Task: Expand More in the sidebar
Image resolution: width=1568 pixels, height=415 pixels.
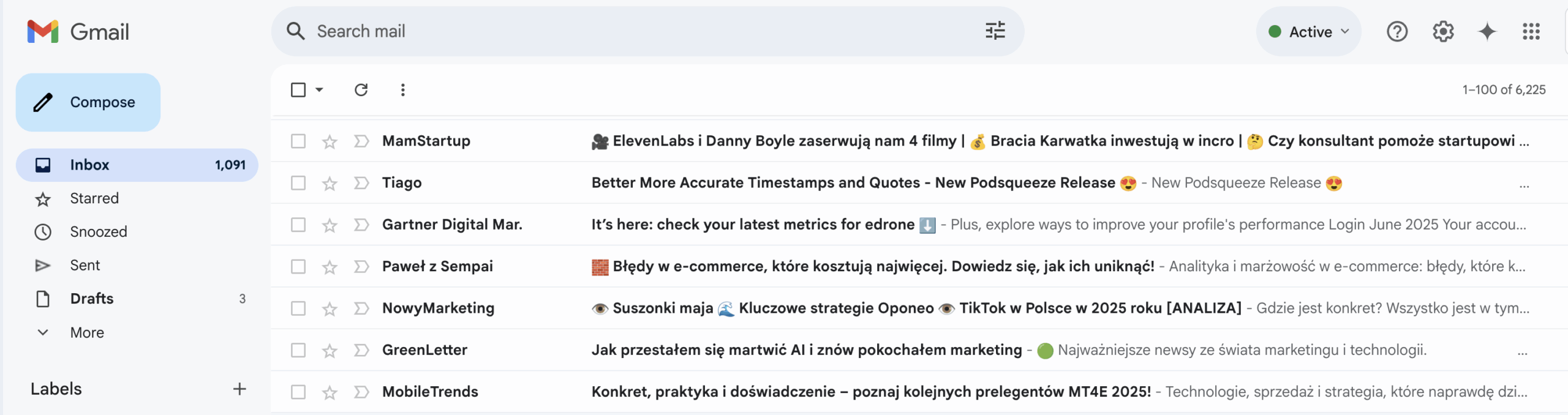Action: pos(86,332)
